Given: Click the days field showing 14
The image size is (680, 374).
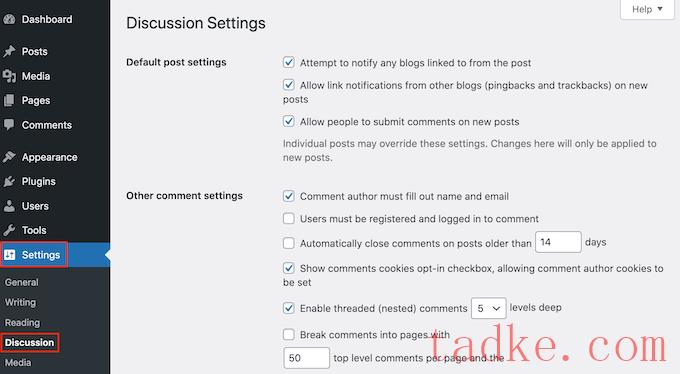Looking at the screenshot, I should pyautogui.click(x=558, y=242).
